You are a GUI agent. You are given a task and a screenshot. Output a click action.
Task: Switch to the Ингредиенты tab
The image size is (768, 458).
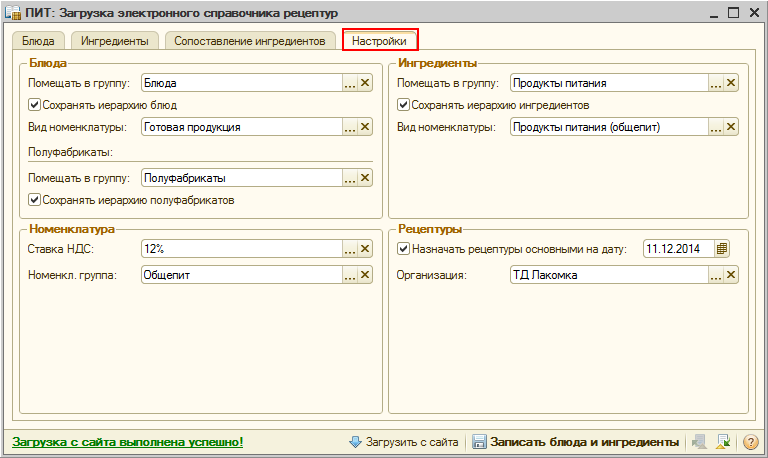pyautogui.click(x=115, y=41)
